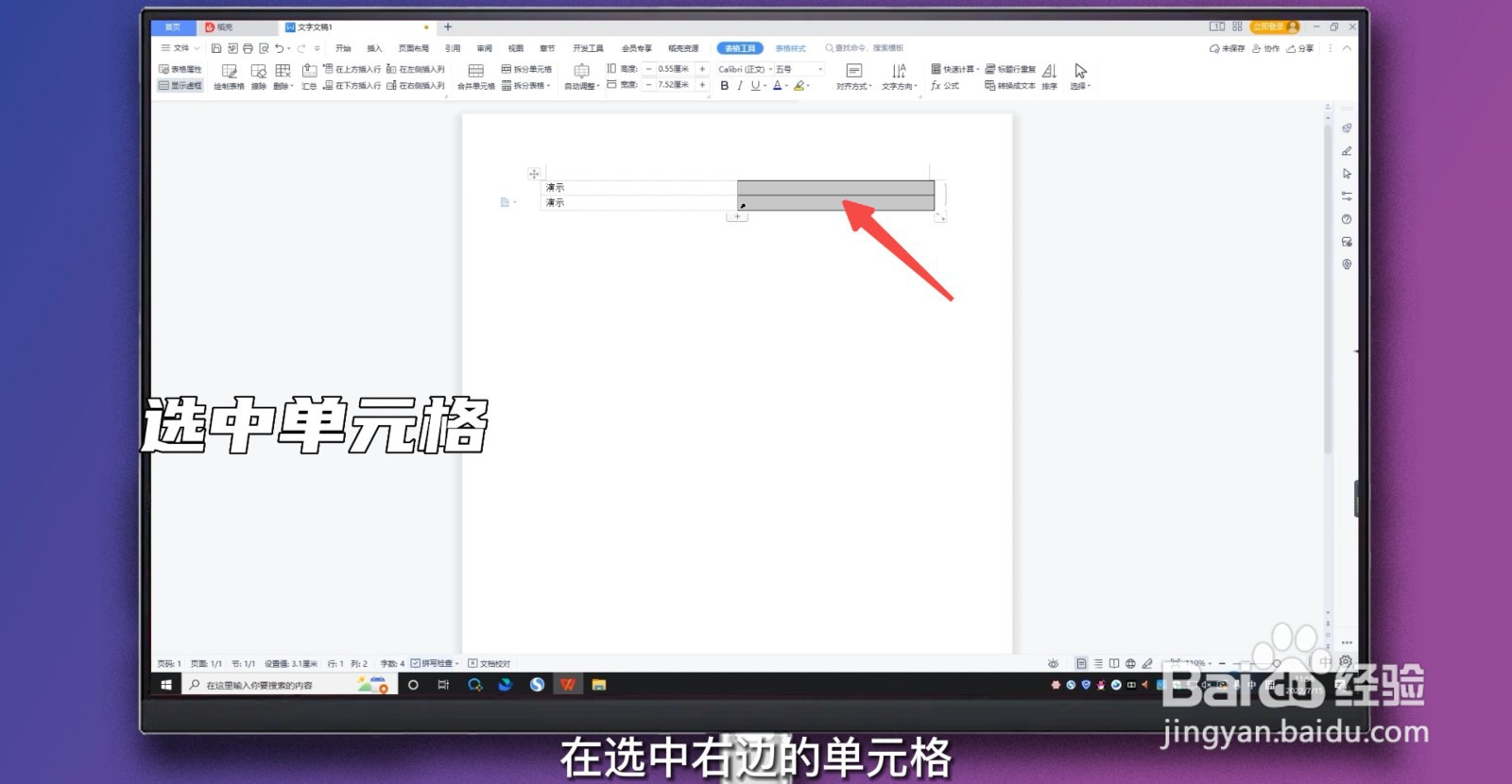Select the 绘制表格 draw table tool
The height and width of the screenshot is (784, 1512).
click(229, 77)
